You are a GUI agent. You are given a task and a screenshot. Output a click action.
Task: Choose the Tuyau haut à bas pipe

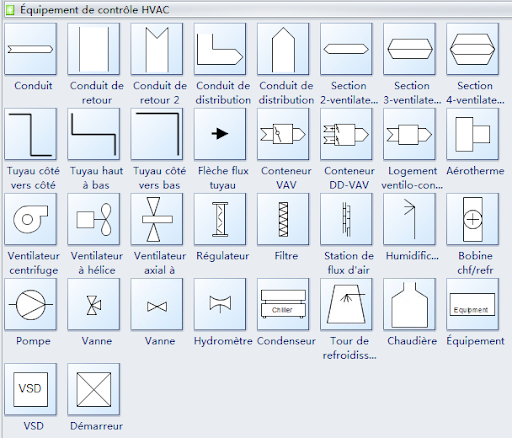(94, 134)
